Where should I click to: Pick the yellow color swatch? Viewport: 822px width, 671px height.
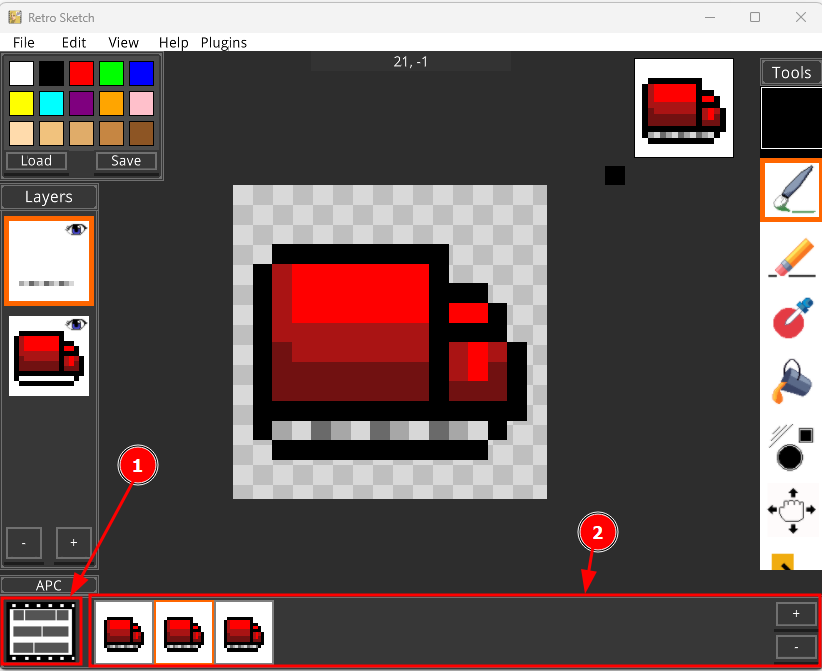[21, 103]
